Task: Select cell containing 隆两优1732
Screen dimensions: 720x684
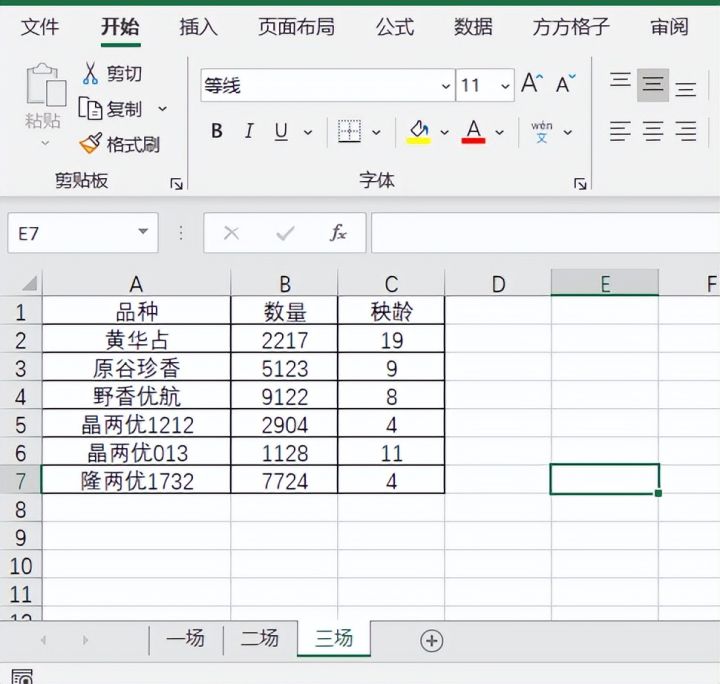Action: tap(136, 481)
